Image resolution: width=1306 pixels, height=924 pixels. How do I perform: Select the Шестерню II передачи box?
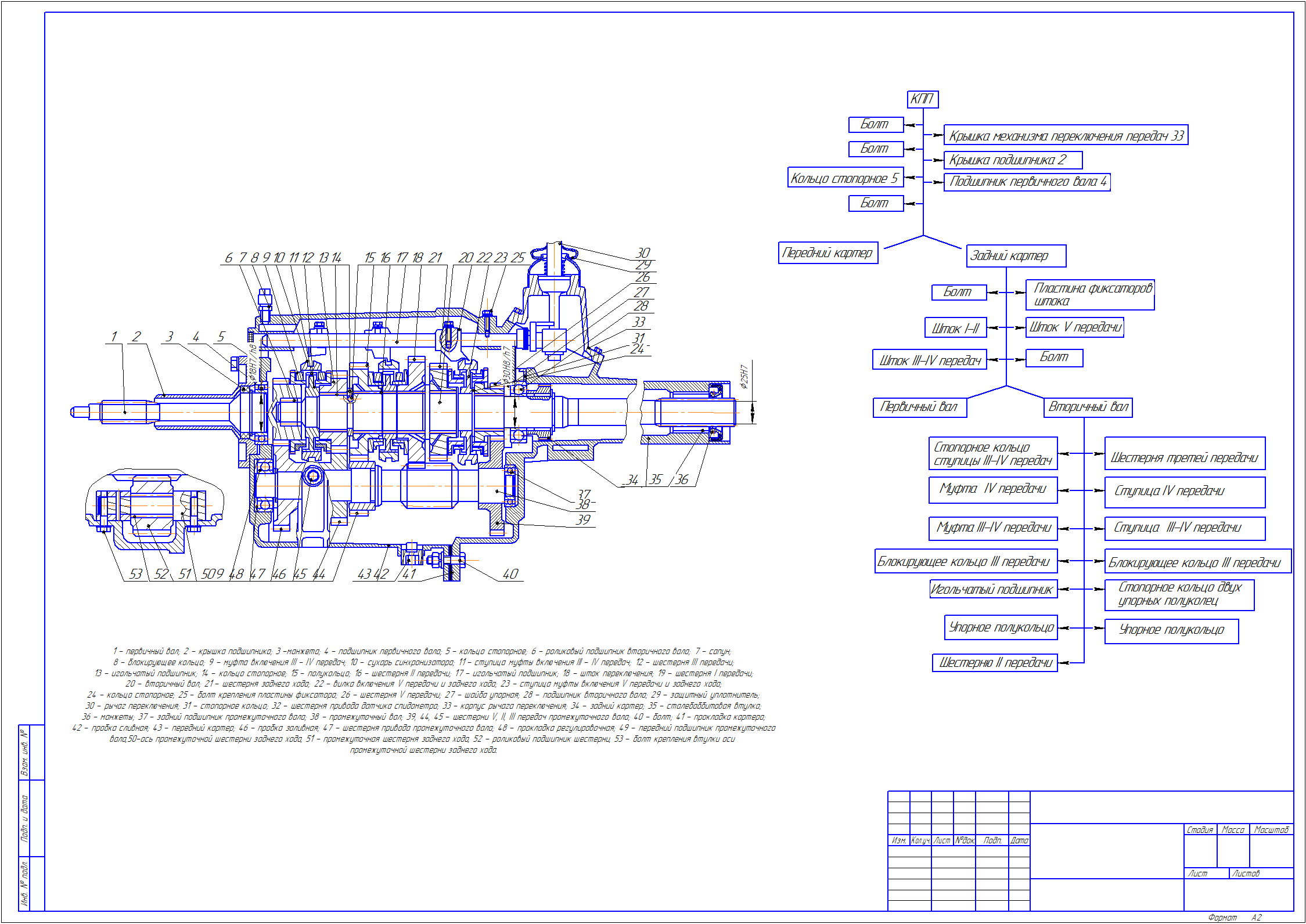(x=995, y=663)
